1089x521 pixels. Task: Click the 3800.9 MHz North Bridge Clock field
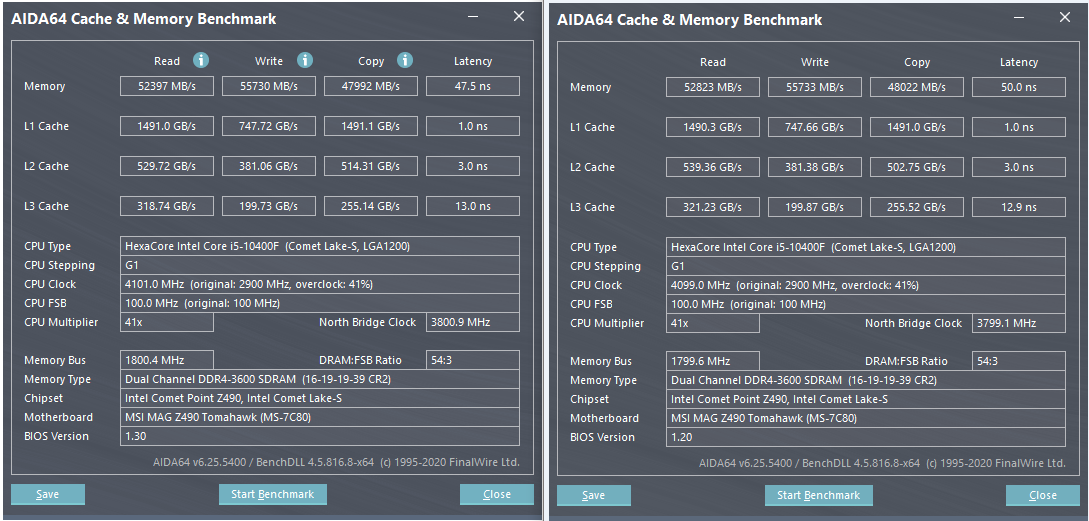(x=472, y=322)
